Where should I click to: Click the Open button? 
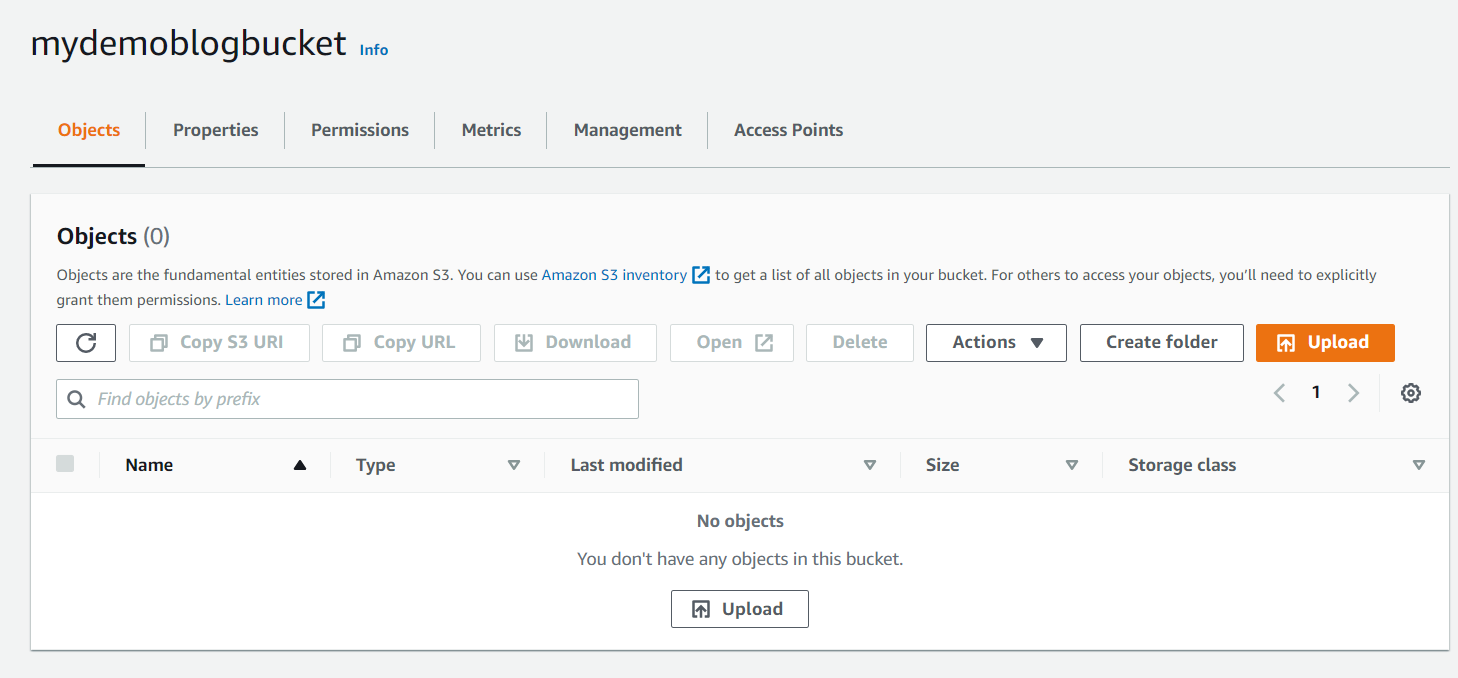(x=731, y=342)
